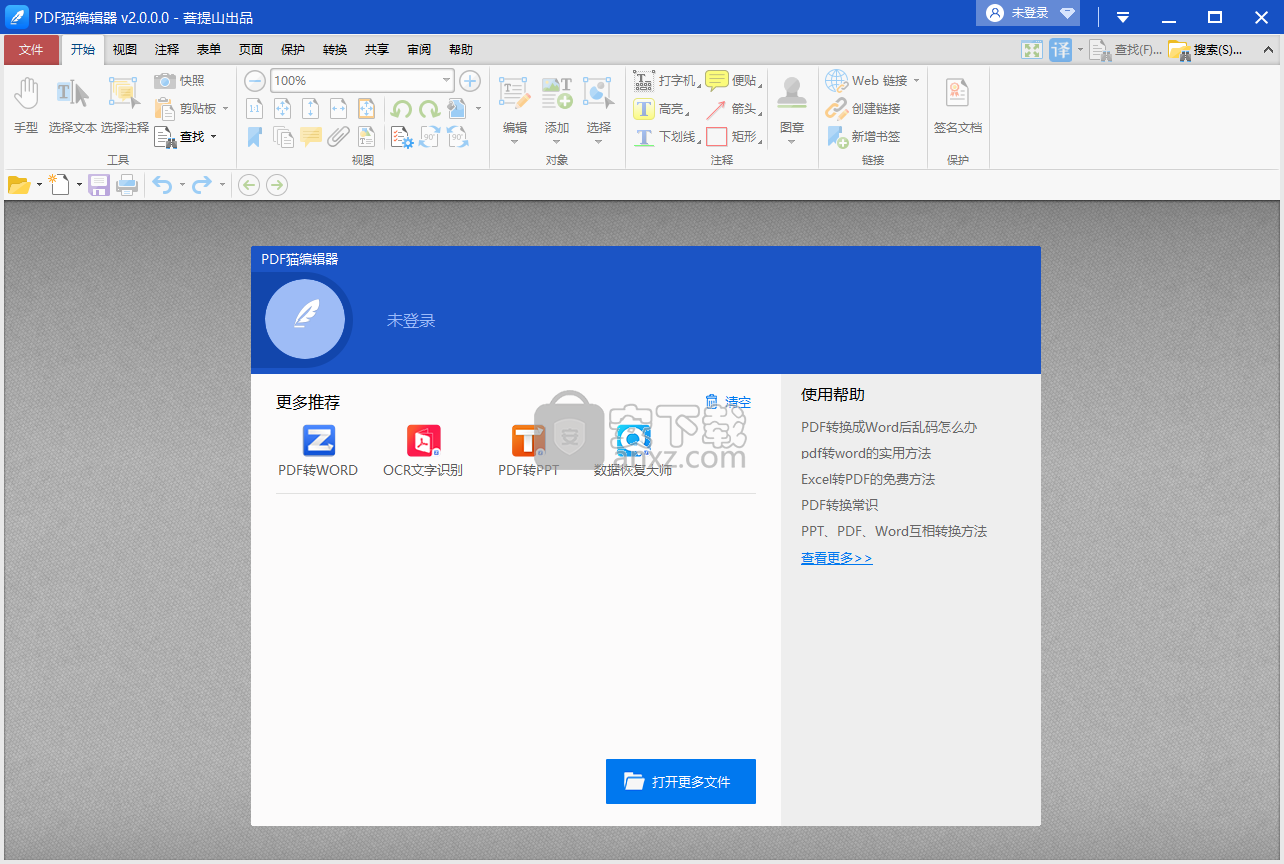
Task: Show actual size 1:1 page icon
Action: [x=255, y=109]
